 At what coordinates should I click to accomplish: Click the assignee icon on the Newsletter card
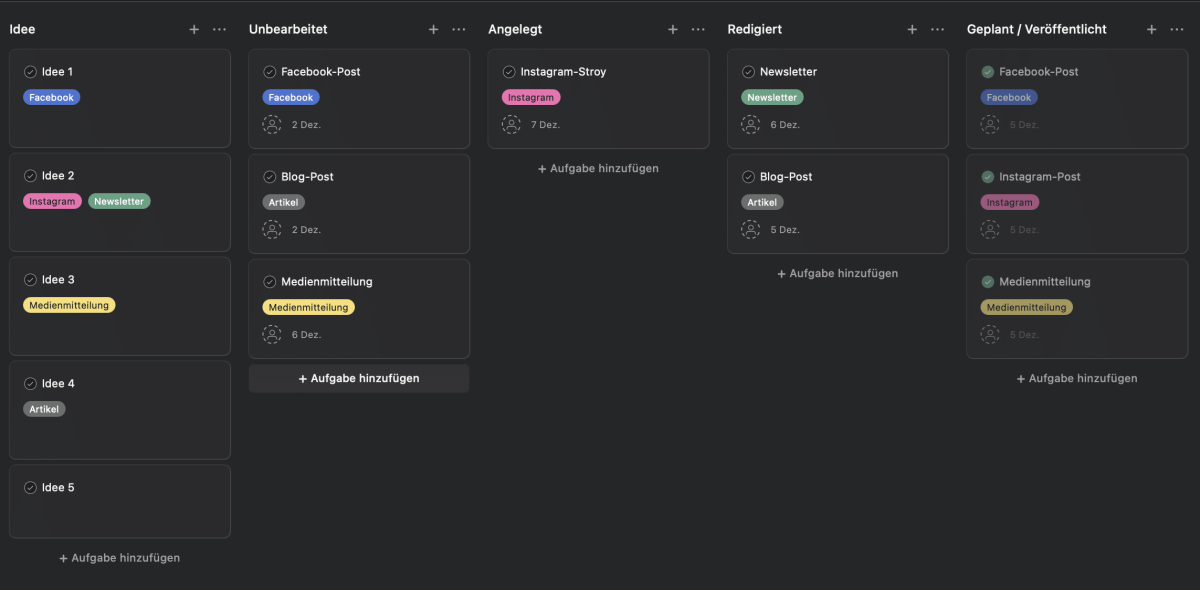point(750,124)
